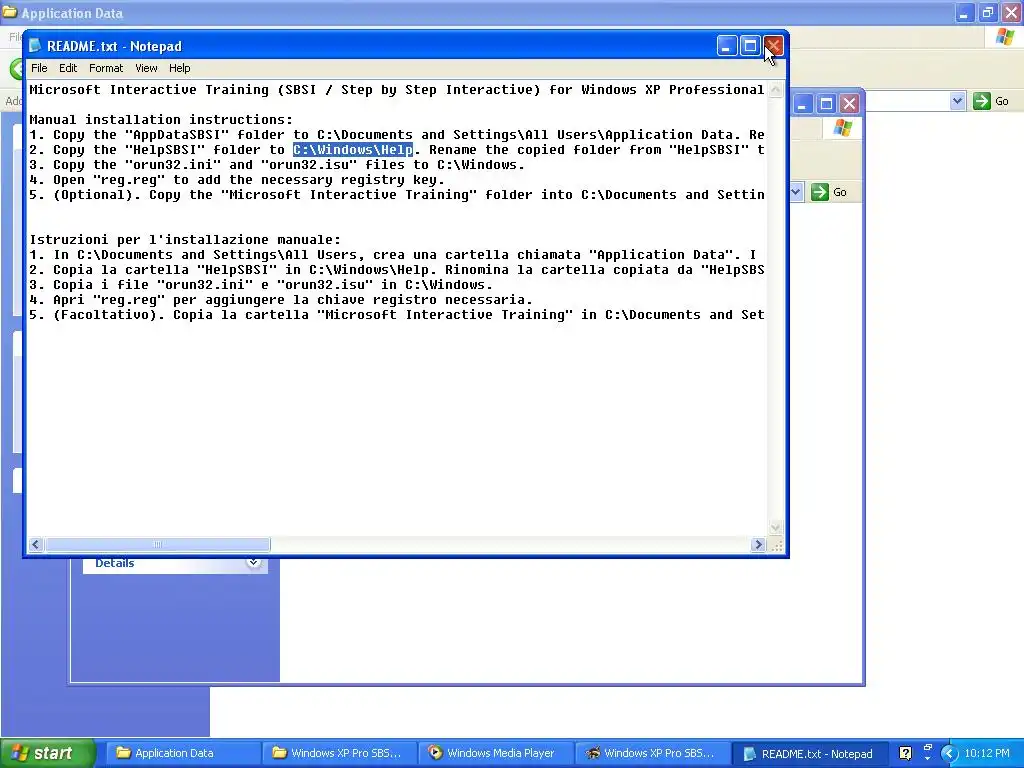
Task: Click the horizontal scrollbar thumb in Notepad
Action: pos(157,544)
